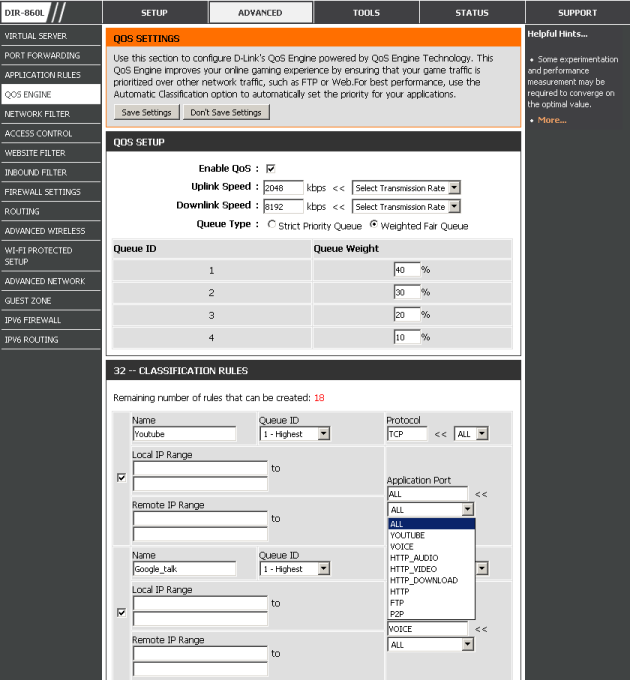Click Youtube rule Protocol TCP field
The width and height of the screenshot is (630, 680).
407,434
